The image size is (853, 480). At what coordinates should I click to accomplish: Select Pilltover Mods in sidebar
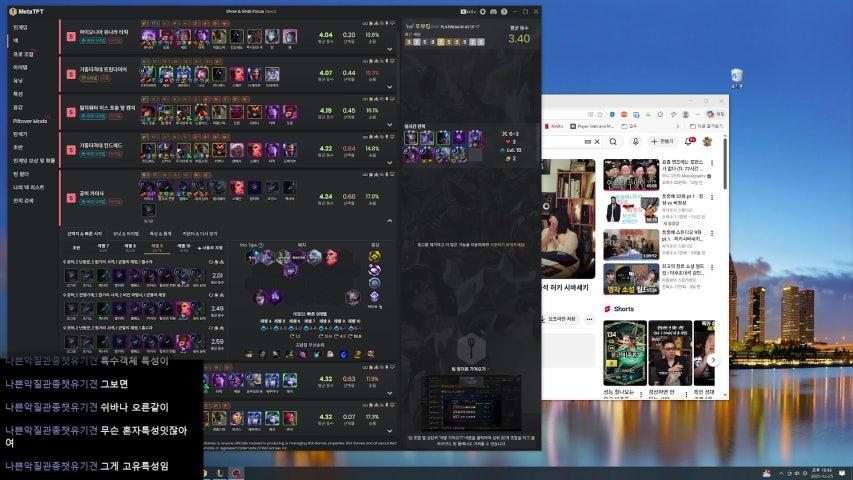coord(30,120)
